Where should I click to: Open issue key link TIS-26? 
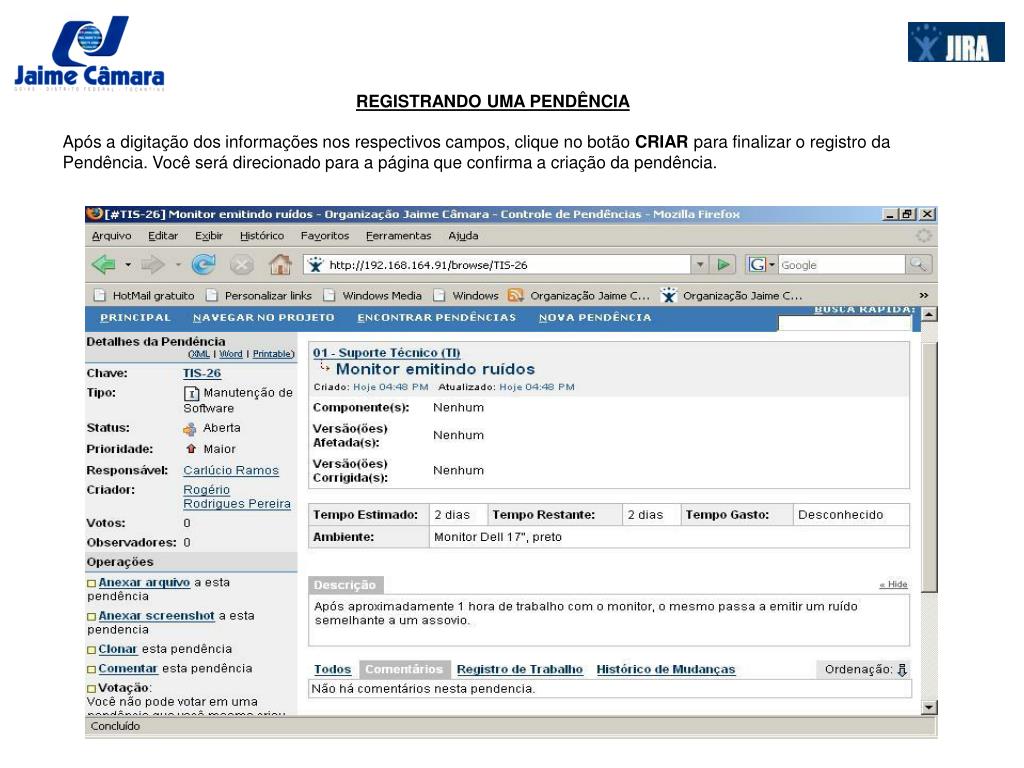tap(202, 374)
